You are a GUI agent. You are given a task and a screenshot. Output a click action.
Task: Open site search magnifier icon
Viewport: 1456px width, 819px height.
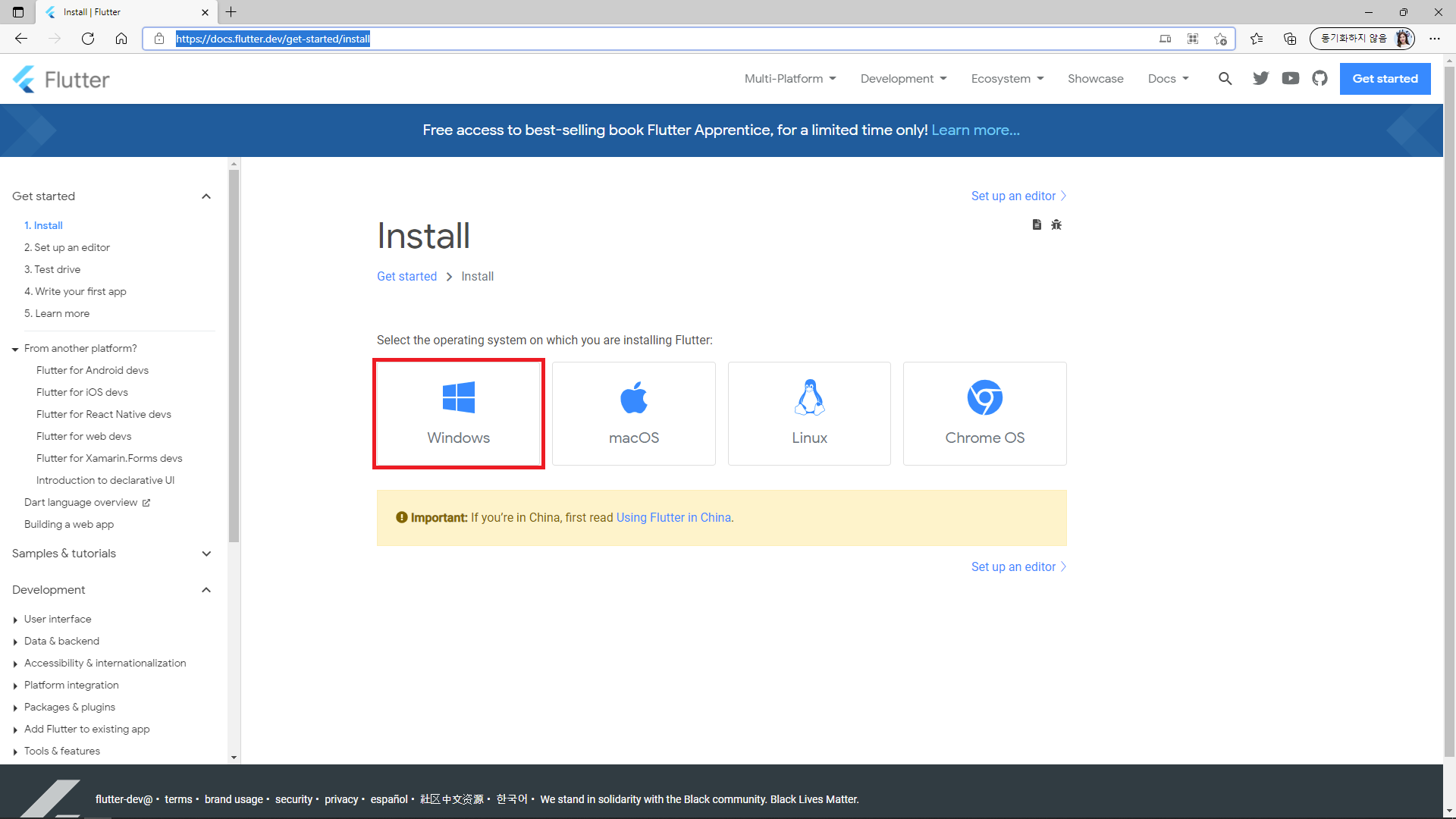click(x=1225, y=79)
